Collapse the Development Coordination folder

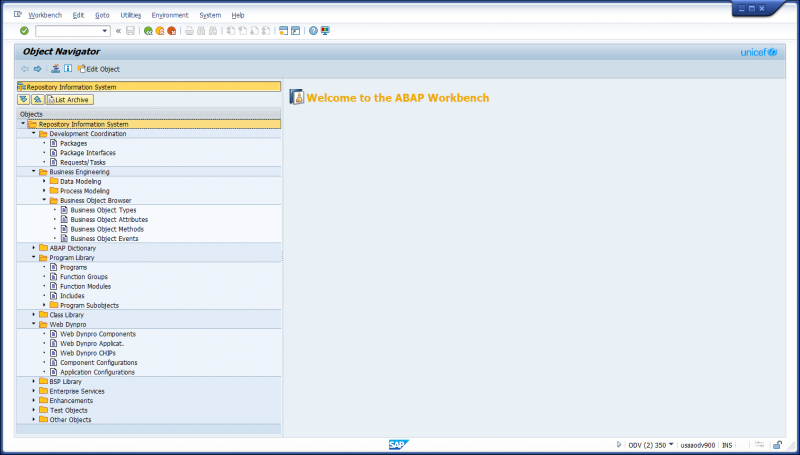pyautogui.click(x=33, y=133)
